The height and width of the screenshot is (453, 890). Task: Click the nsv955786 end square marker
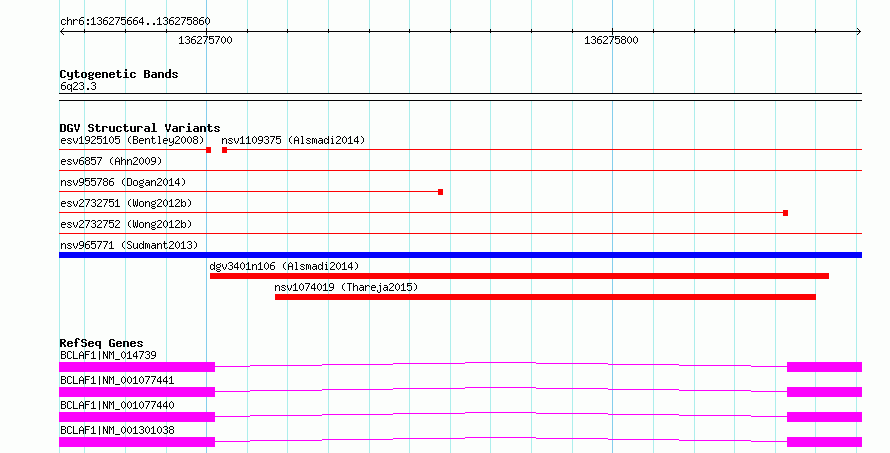440,192
